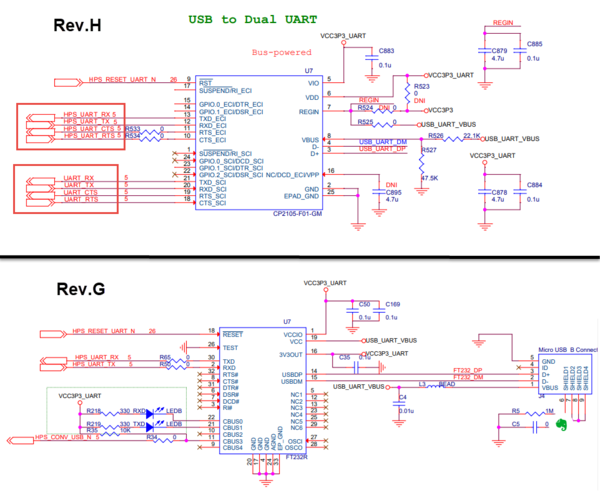Click capacitor label "C879"
This screenshot has height=491, width=600.
tap(499, 51)
